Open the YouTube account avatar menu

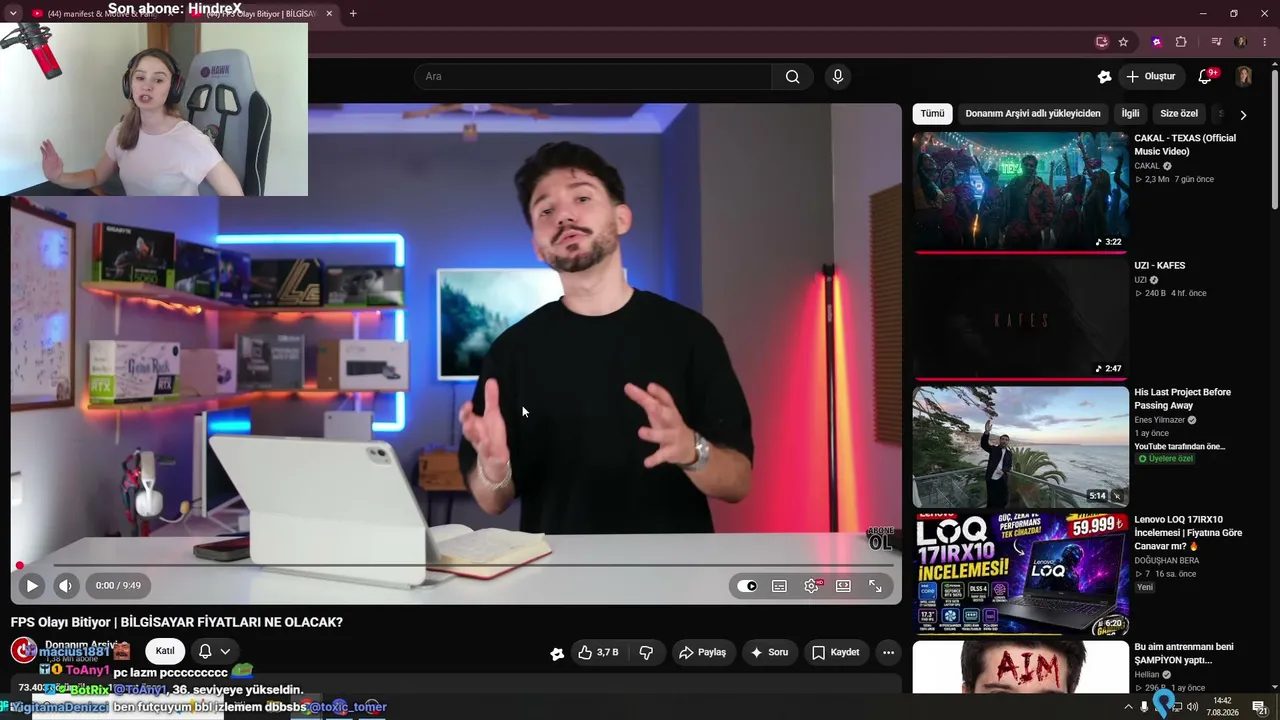(1244, 76)
